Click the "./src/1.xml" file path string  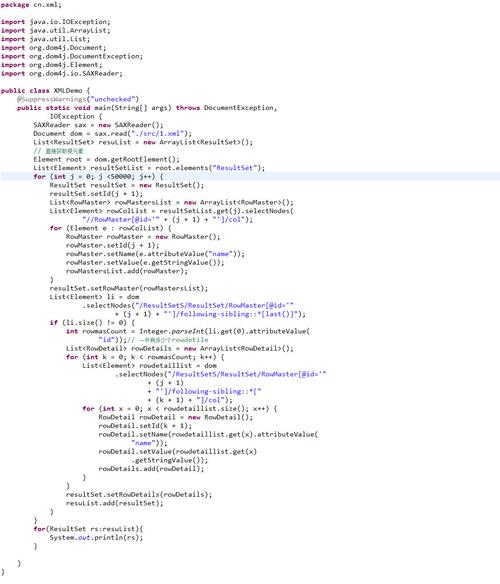pos(159,133)
